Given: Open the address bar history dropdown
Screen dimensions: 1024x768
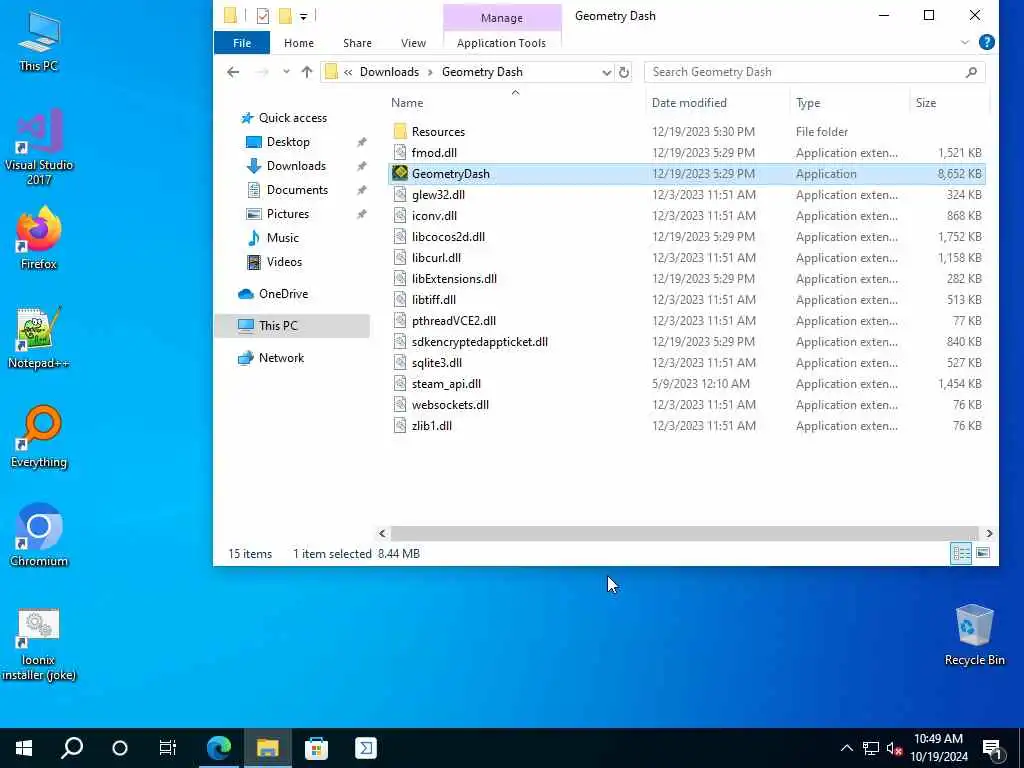Looking at the screenshot, I should pyautogui.click(x=606, y=72).
